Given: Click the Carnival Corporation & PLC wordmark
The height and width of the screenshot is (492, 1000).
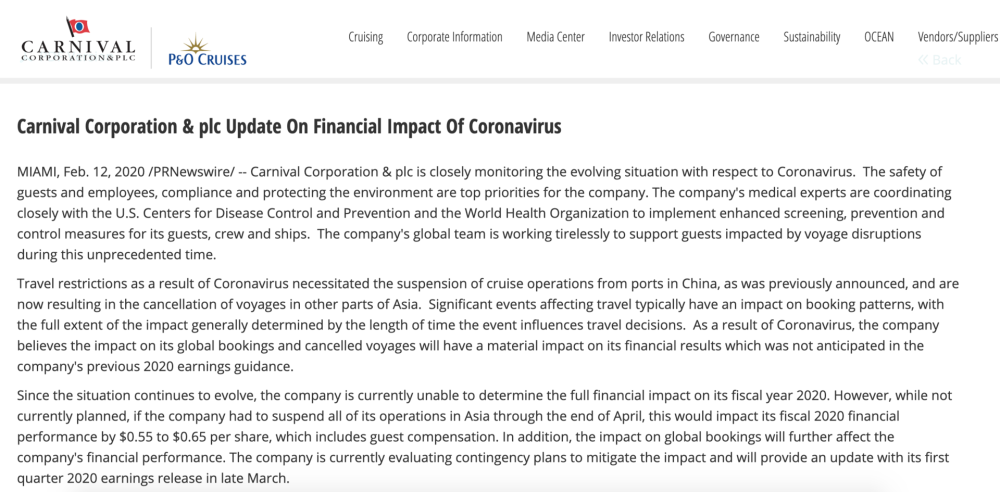Looking at the screenshot, I should coord(78,50).
